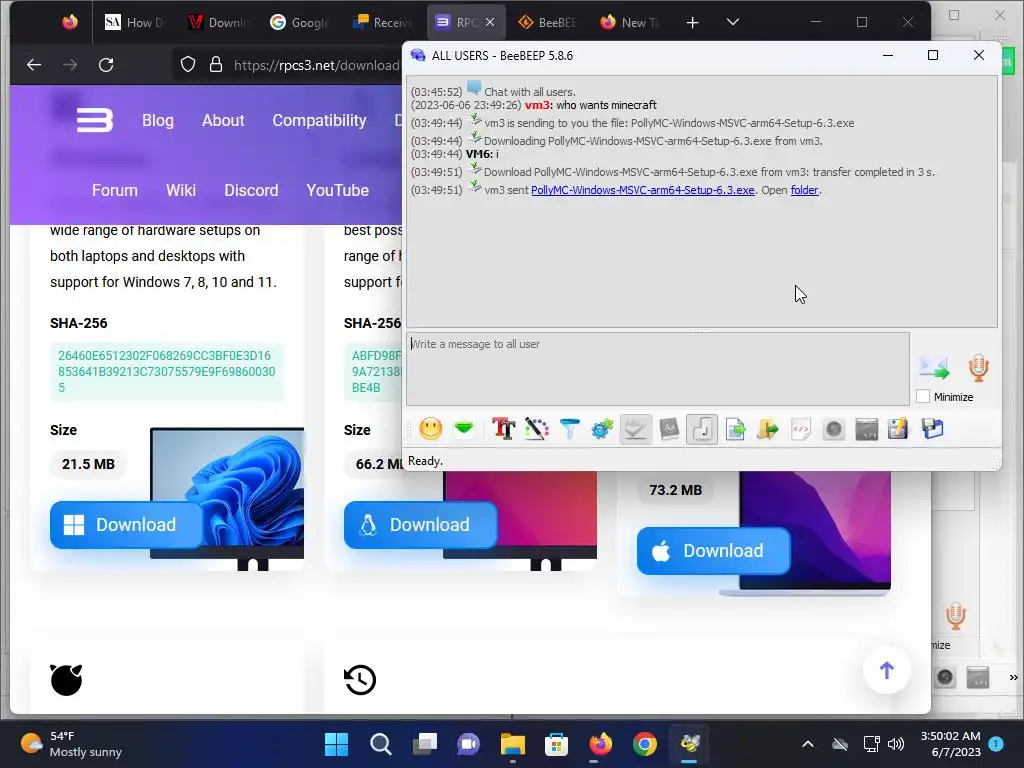Expand the list all tabs chevron
This screenshot has width=1024, height=768.
733,22
